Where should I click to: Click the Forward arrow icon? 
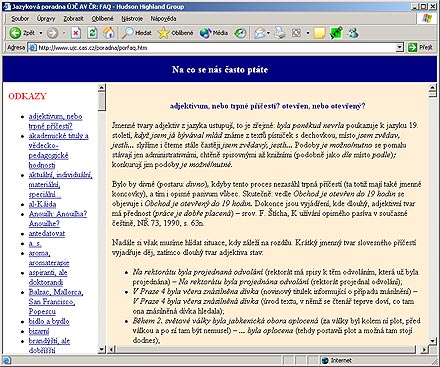coord(52,33)
